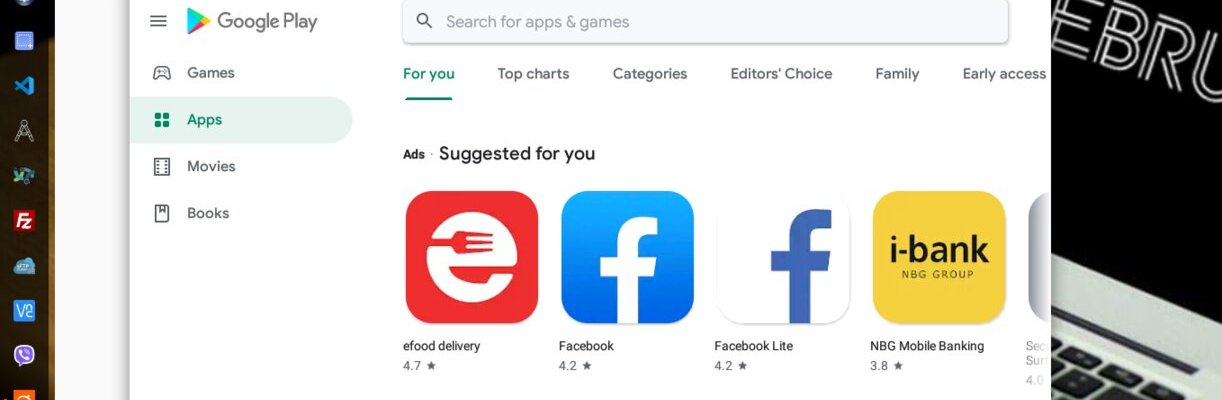Select Games in the sidebar
The width and height of the screenshot is (1222, 400).
(x=210, y=73)
